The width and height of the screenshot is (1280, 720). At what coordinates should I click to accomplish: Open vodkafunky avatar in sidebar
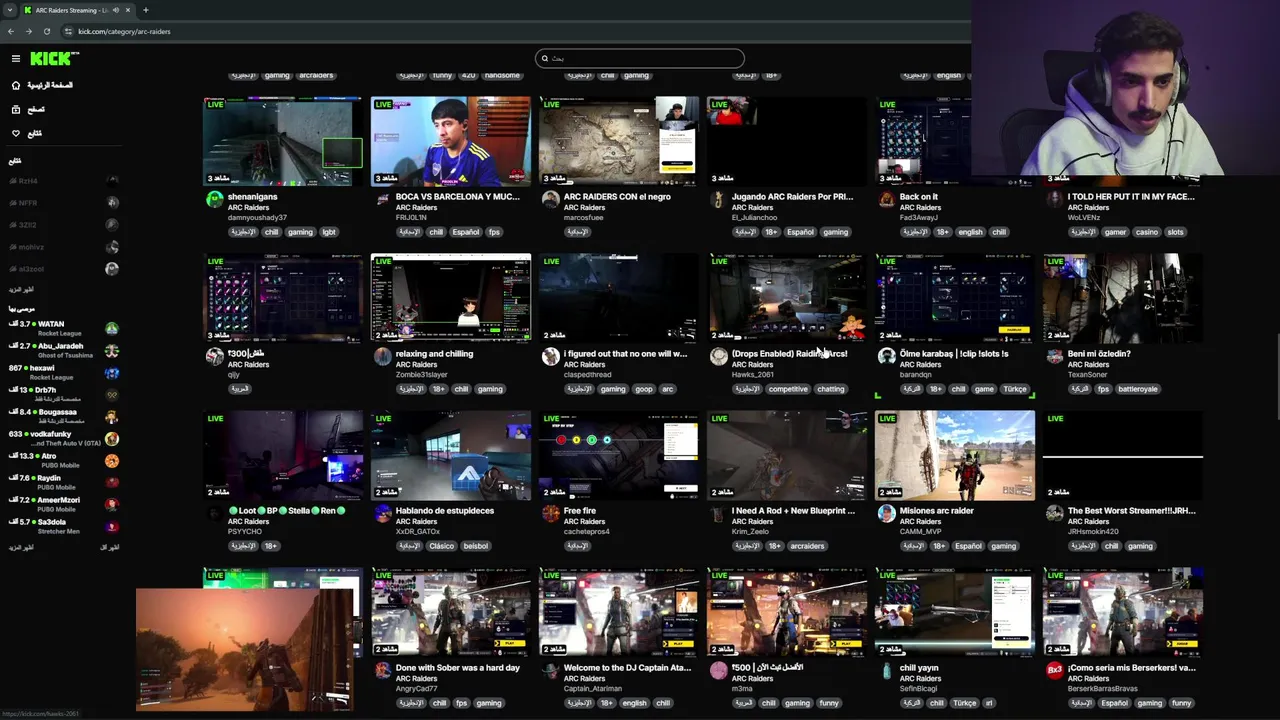(112, 438)
